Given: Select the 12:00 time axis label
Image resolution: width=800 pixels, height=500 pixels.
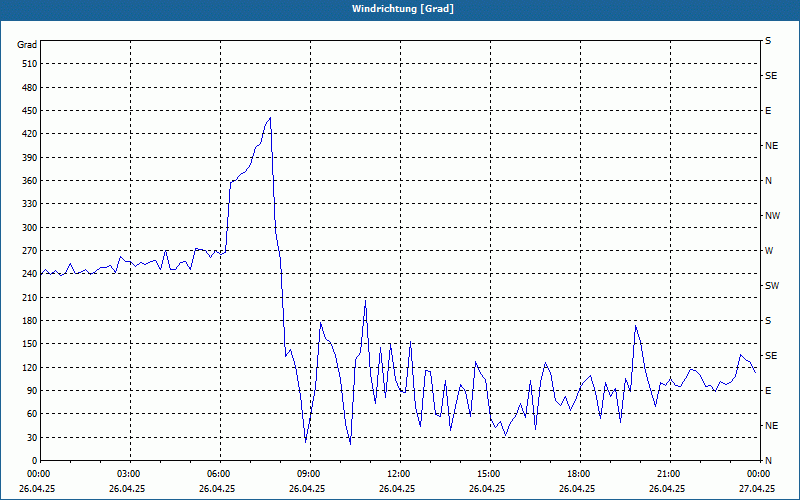Looking at the screenshot, I should tap(398, 474).
